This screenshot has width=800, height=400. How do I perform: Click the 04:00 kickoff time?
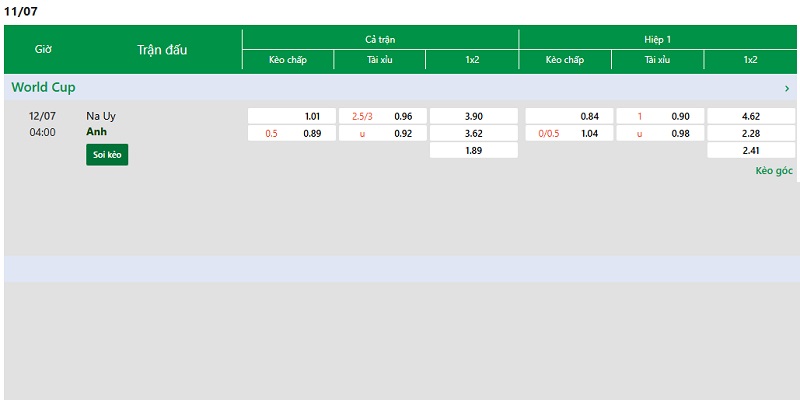pyautogui.click(x=42, y=133)
